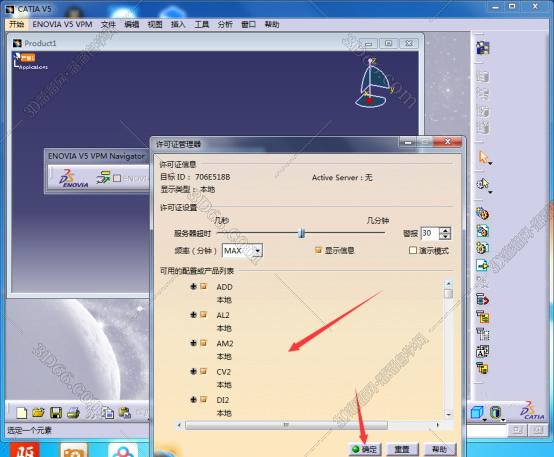
Task: Expand the AL2 license entry
Action: 193,315
